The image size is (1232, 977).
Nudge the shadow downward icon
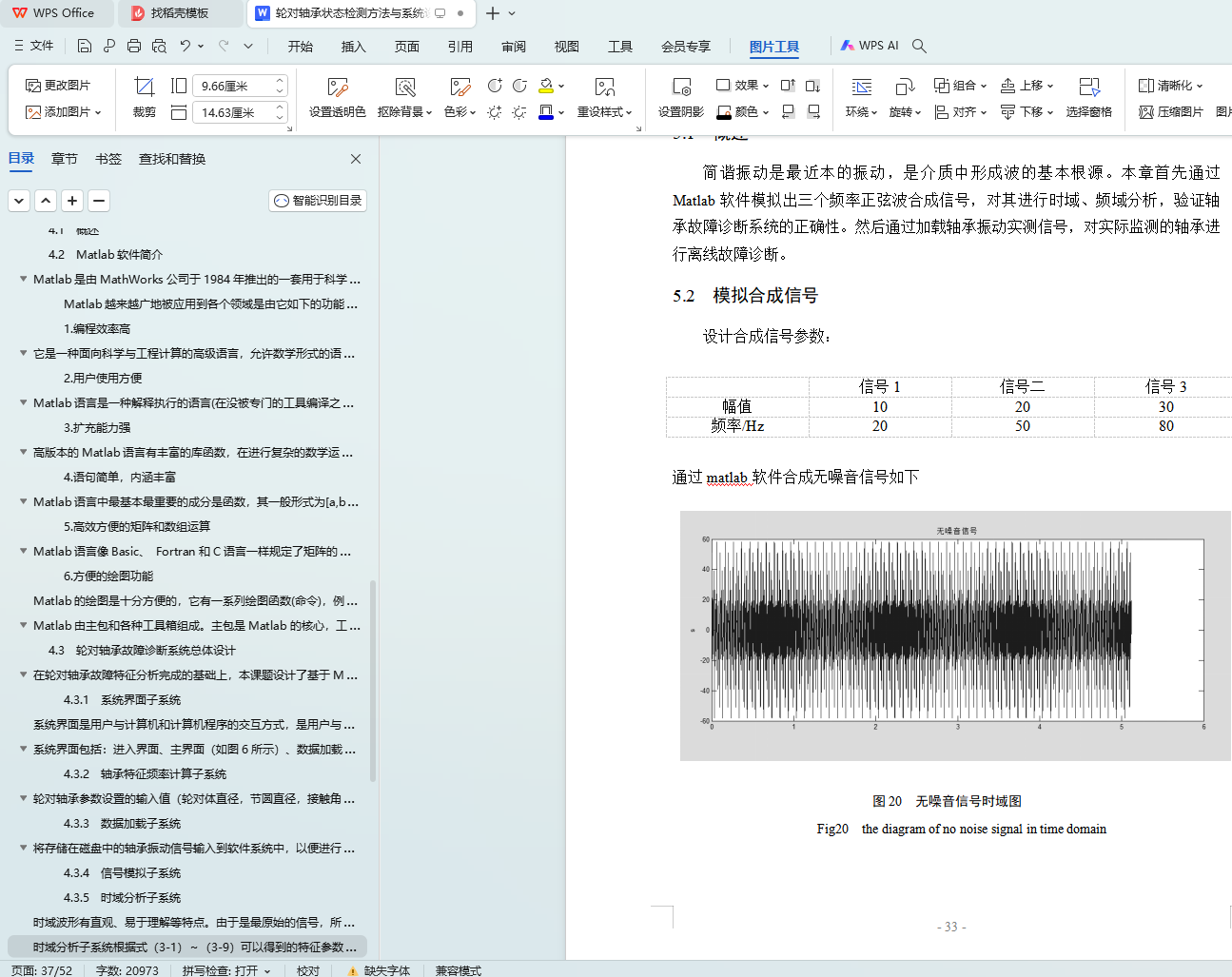pyautogui.click(x=812, y=86)
